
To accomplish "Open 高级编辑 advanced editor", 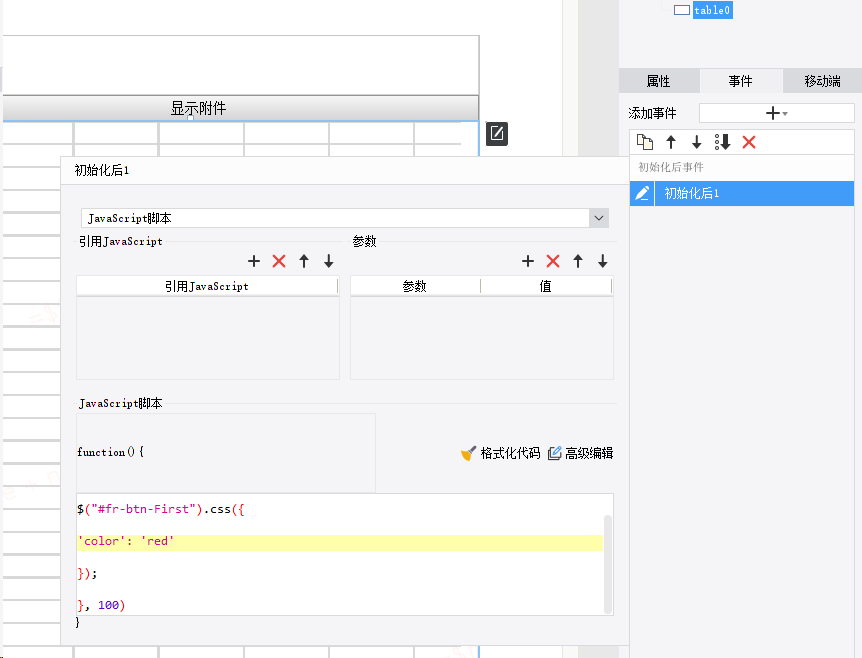I will [x=580, y=453].
